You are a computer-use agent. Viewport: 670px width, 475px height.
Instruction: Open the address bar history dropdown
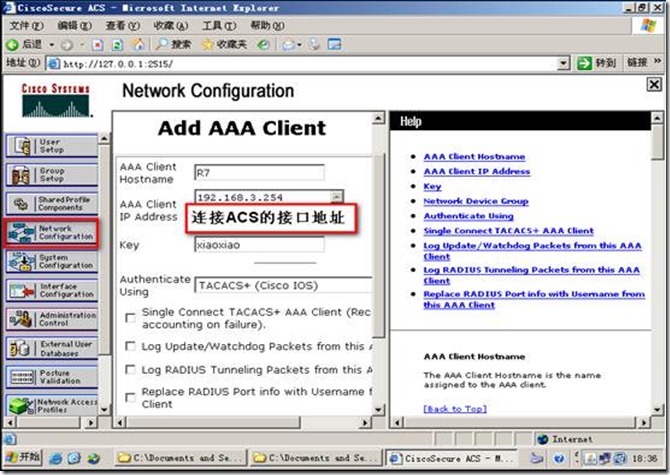[564, 64]
